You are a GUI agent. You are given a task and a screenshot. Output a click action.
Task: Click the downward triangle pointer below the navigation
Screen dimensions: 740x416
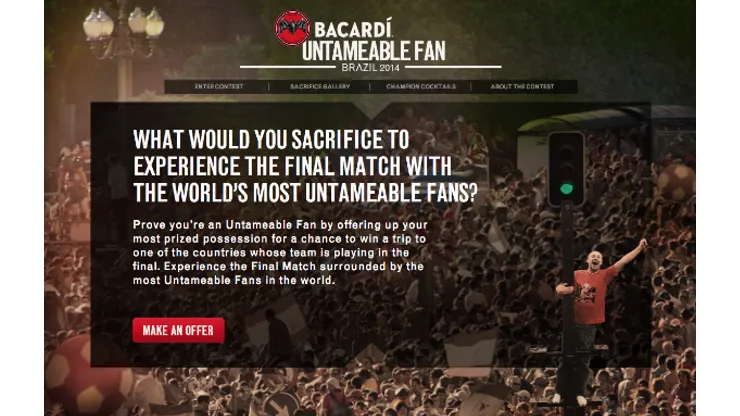[371, 111]
